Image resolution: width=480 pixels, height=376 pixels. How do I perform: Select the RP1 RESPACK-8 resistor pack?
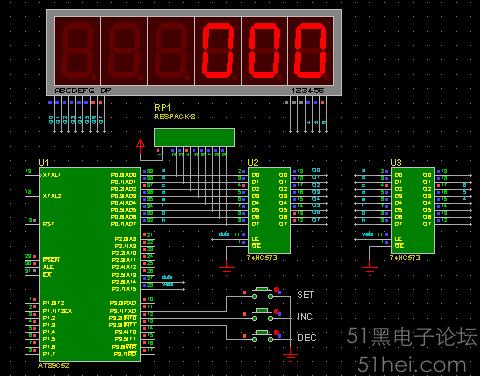click(x=194, y=137)
